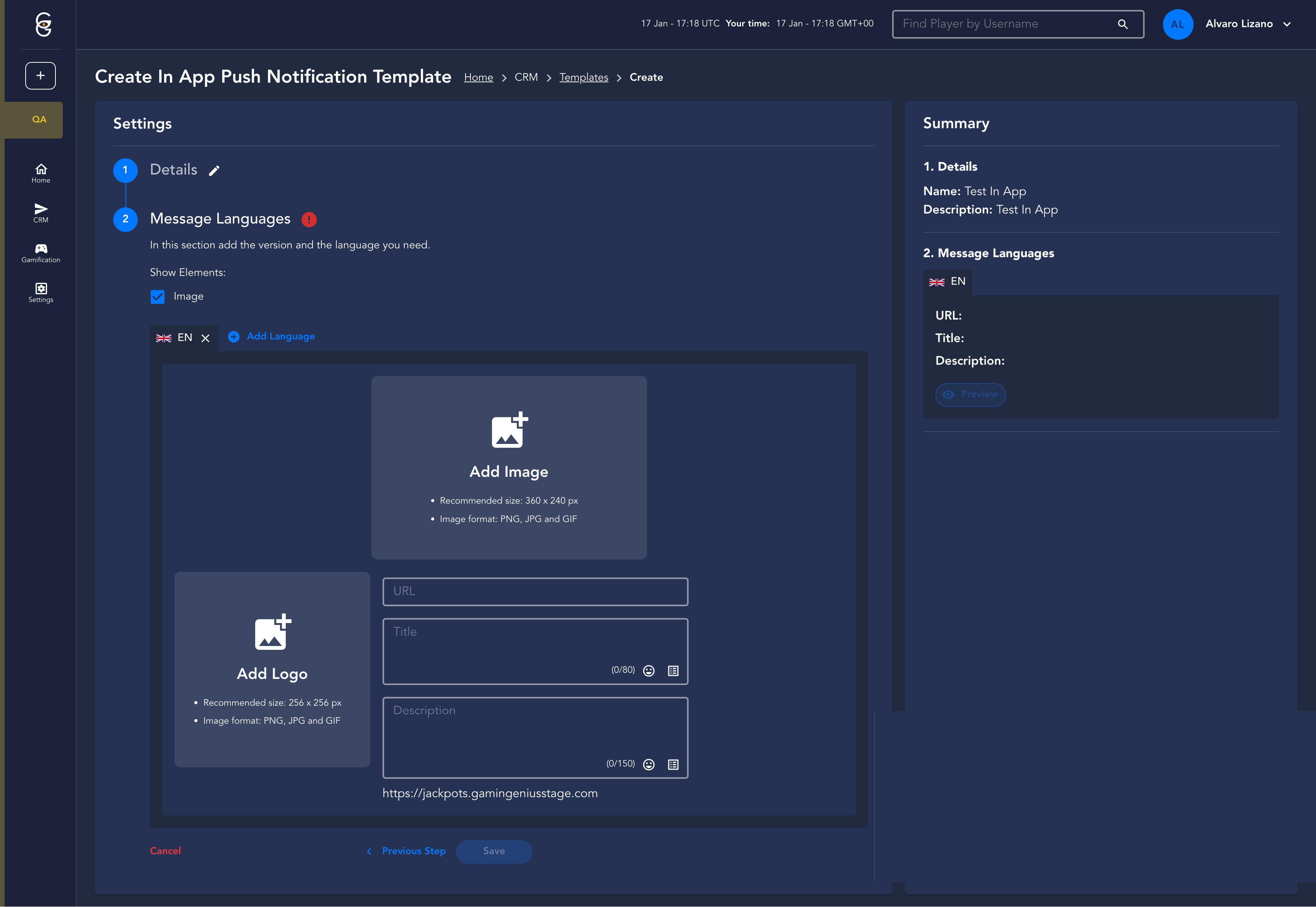Click the EN tab in Summary panel
The height and width of the screenshot is (907, 1316).
click(x=947, y=282)
